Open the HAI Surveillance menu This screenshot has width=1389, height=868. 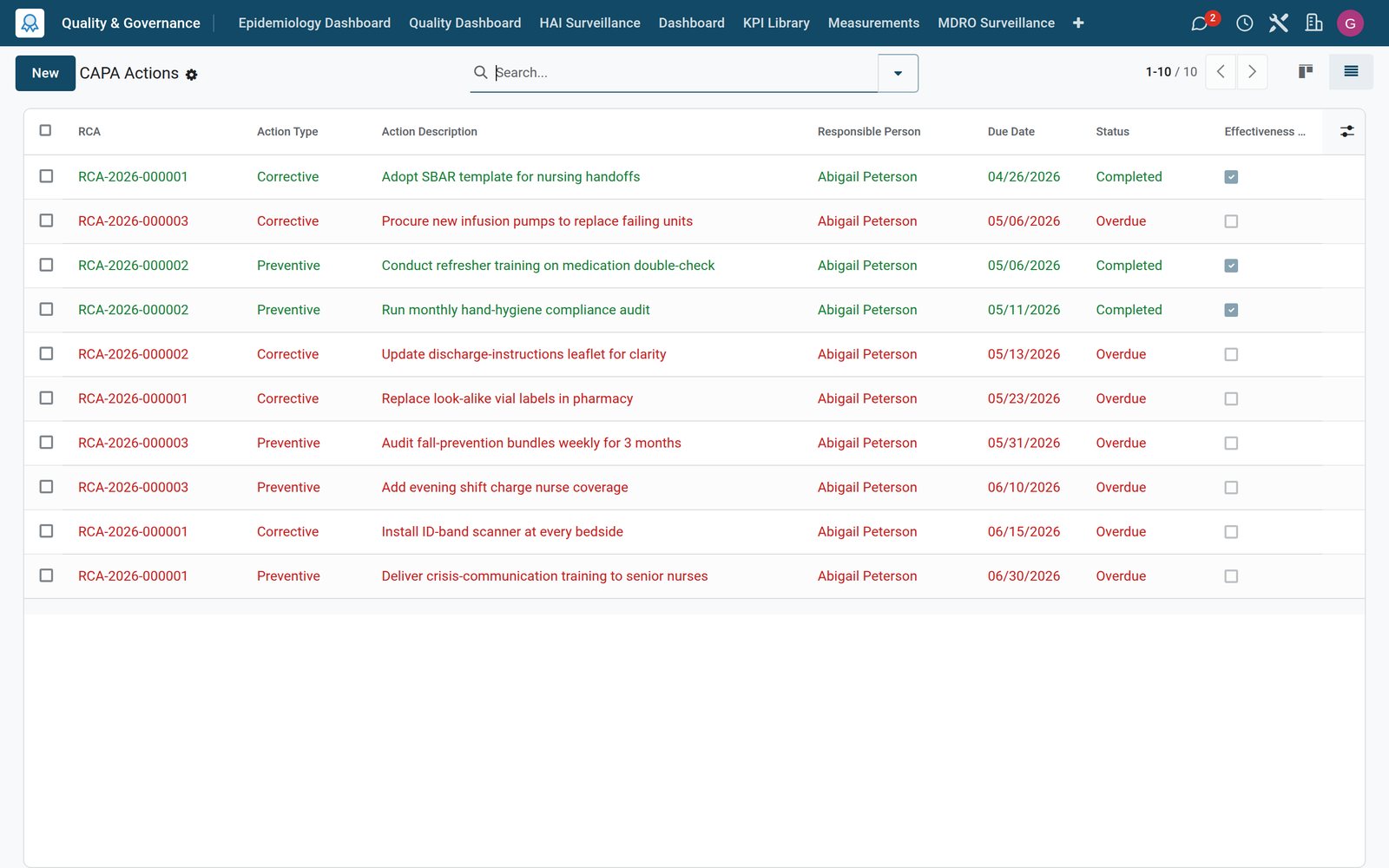[x=589, y=23]
